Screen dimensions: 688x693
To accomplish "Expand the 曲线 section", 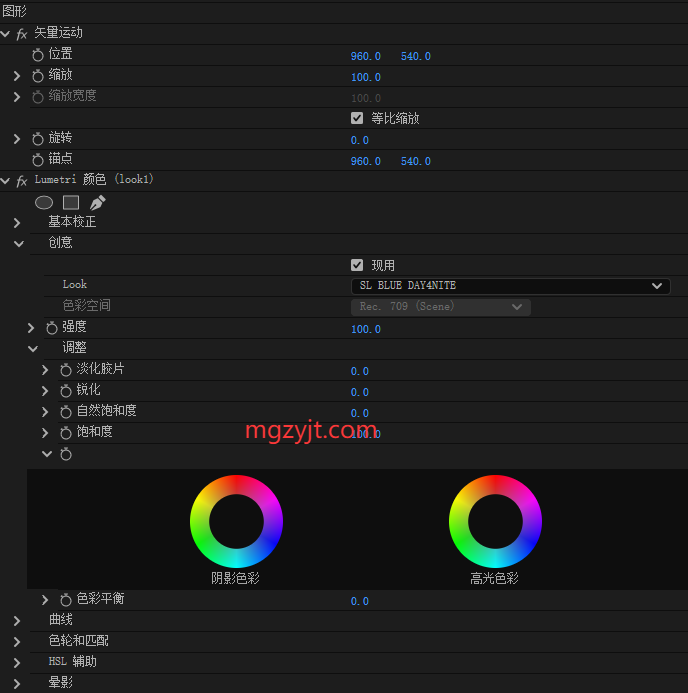I will (17, 621).
